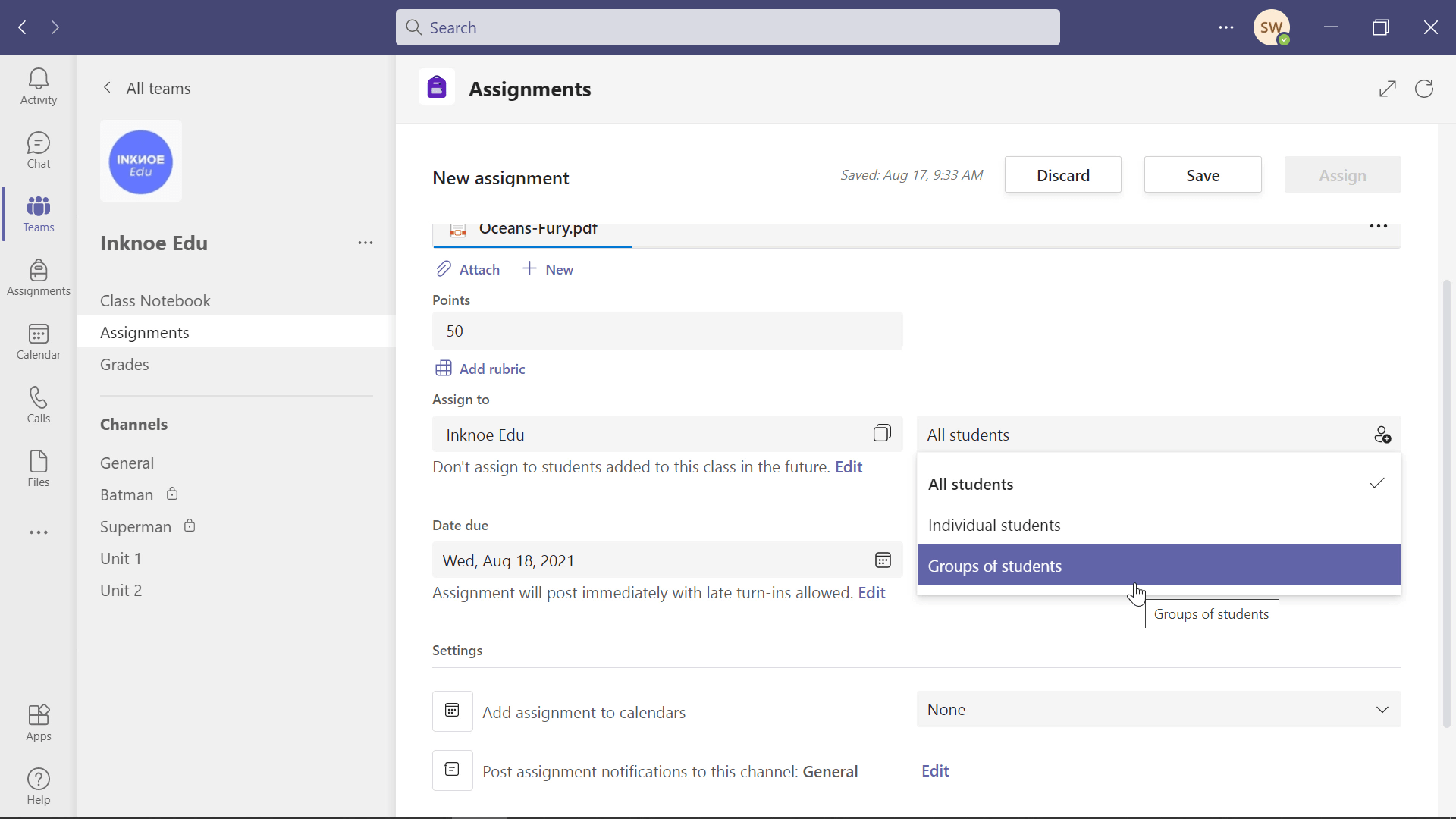Navigate to Calendar view
Viewport: 1456px width, 819px height.
(38, 341)
